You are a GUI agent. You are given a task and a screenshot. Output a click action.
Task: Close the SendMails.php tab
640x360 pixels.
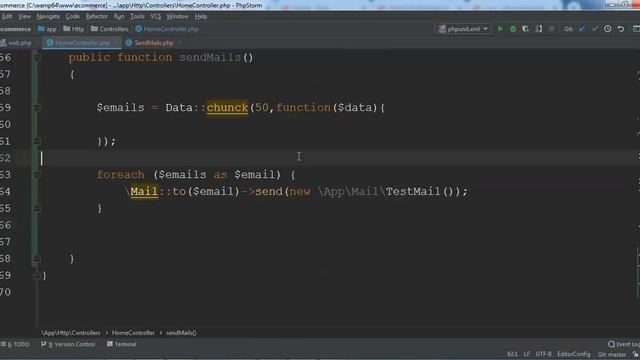point(179,43)
